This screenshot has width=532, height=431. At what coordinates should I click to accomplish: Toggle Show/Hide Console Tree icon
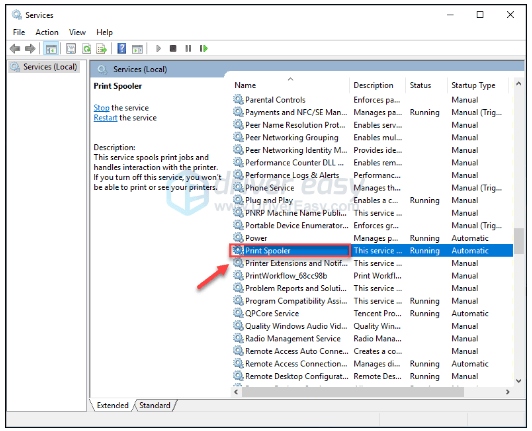[51, 49]
